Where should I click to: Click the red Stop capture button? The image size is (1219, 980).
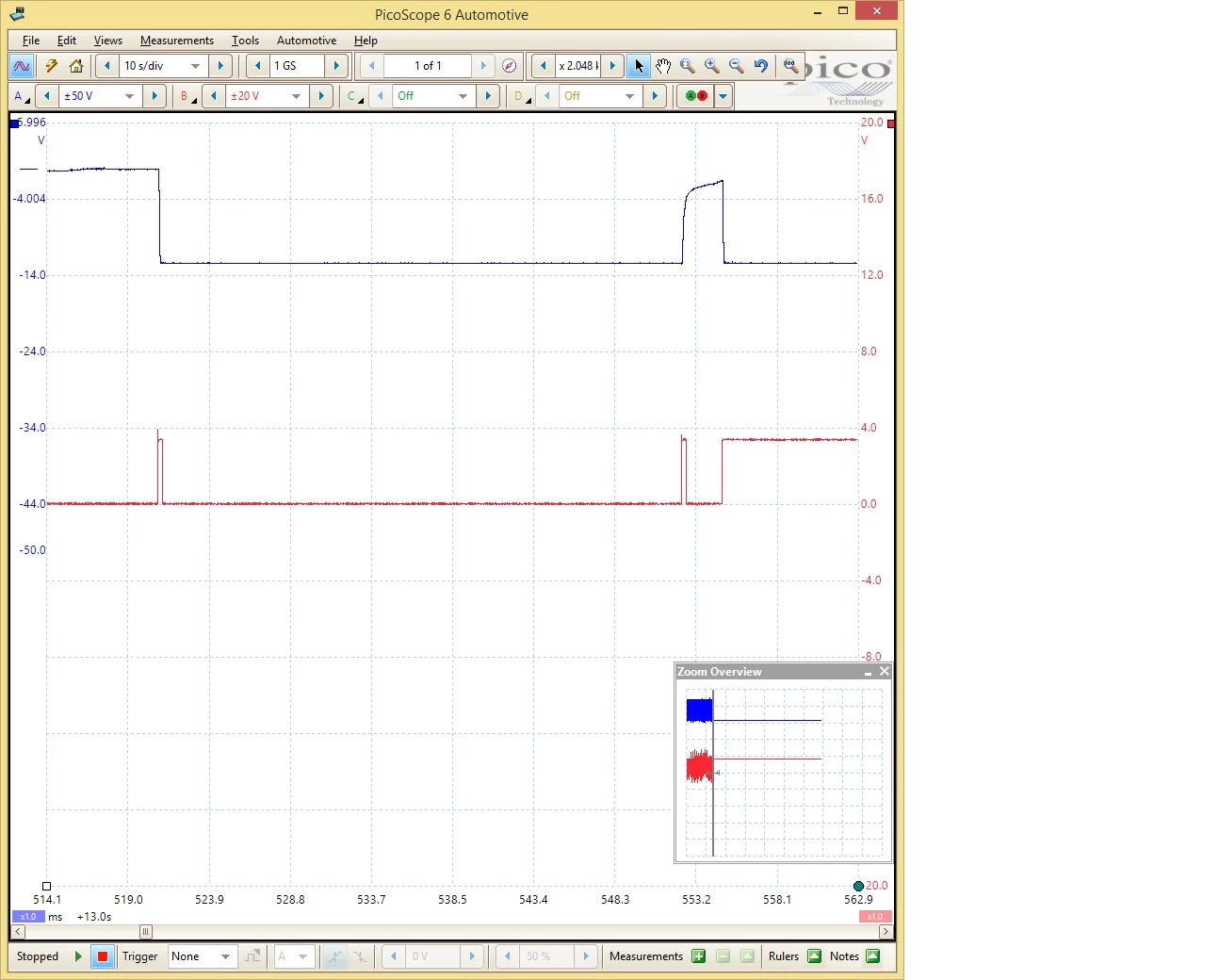coord(103,956)
